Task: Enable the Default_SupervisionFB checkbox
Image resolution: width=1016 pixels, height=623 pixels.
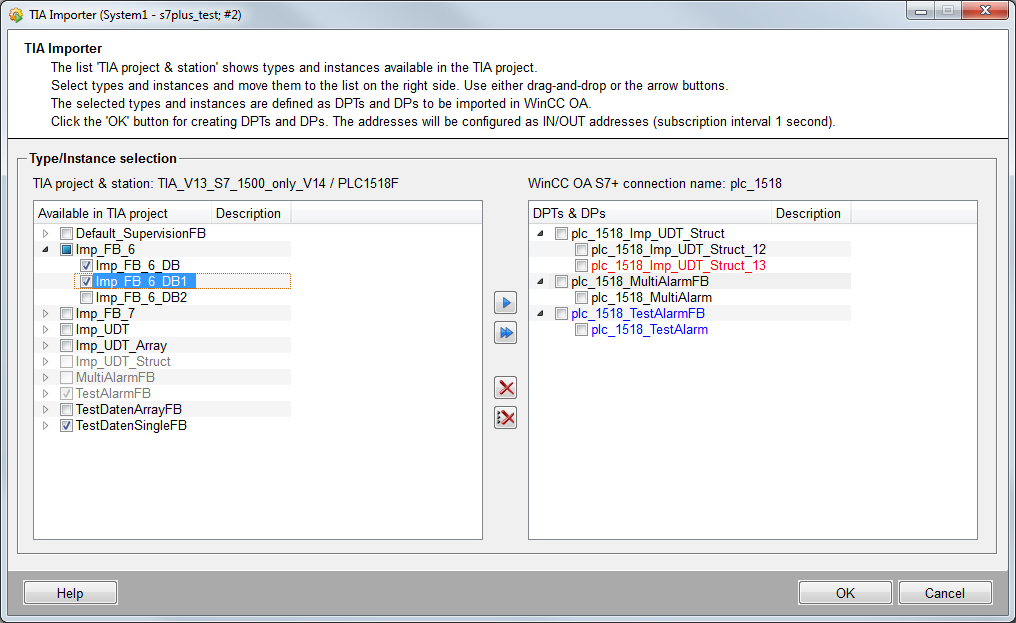Action: click(67, 234)
